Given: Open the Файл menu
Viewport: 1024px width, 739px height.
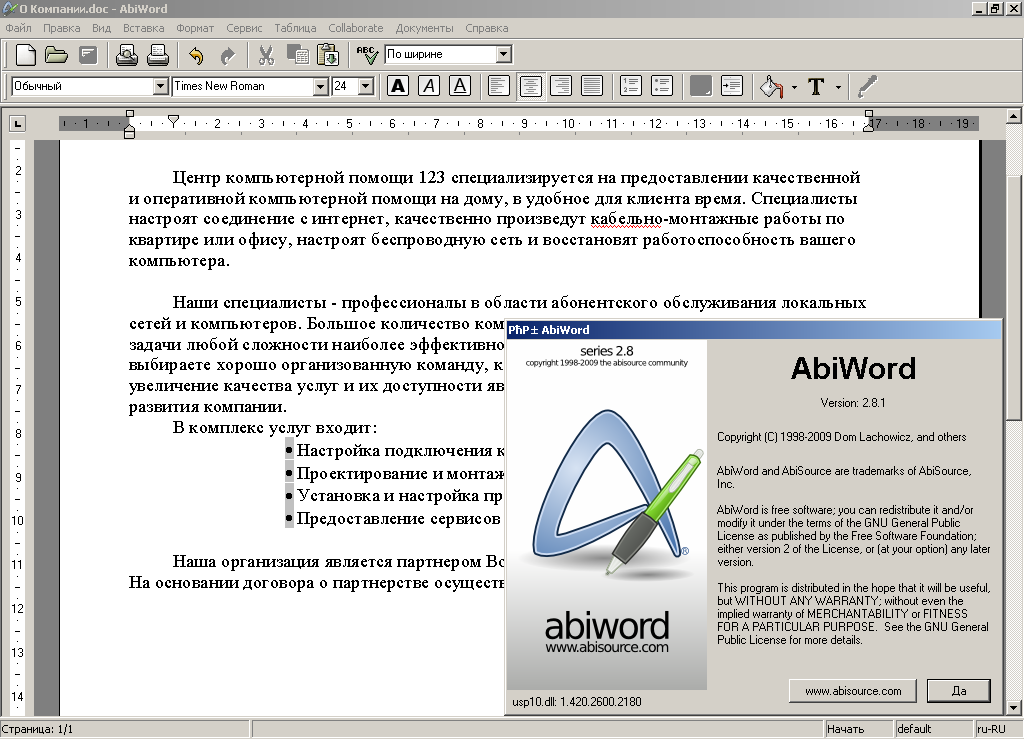Looking at the screenshot, I should click(x=18, y=28).
